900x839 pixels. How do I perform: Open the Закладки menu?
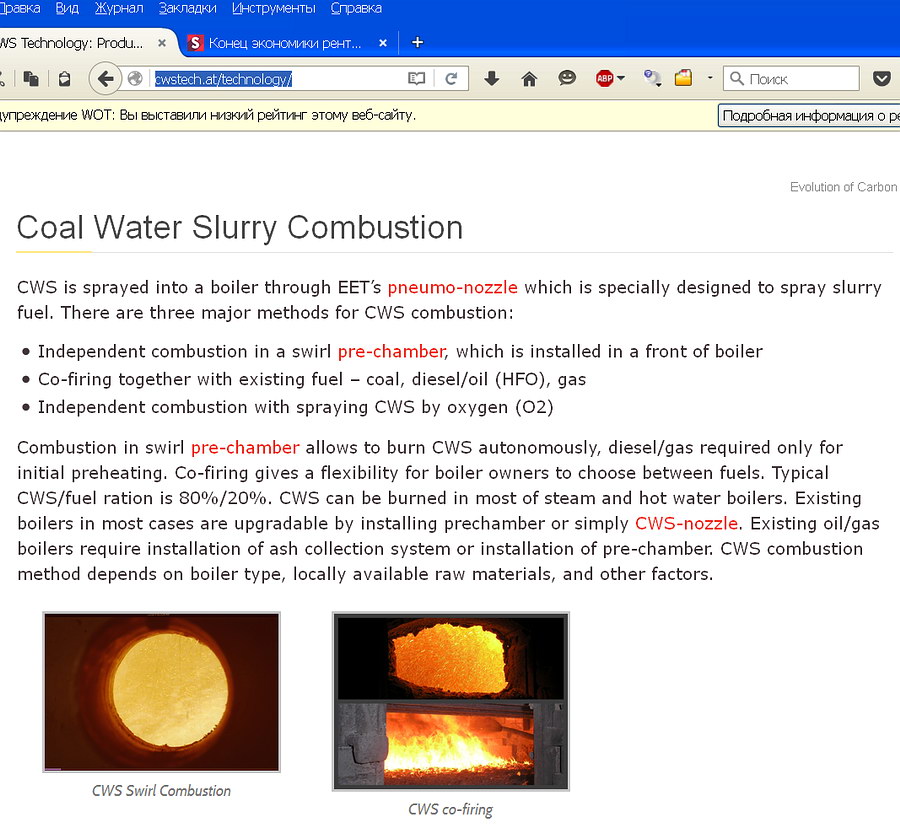coord(188,8)
